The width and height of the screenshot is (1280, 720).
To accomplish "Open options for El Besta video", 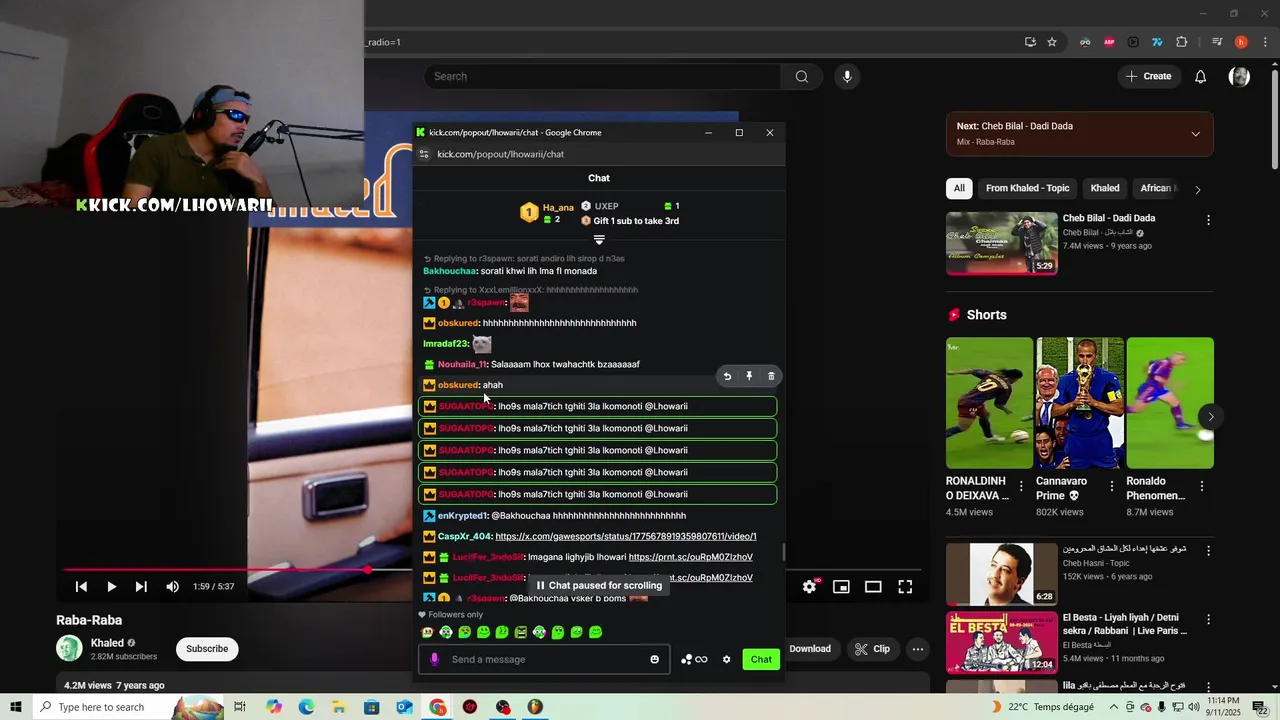I will 1208,620.
